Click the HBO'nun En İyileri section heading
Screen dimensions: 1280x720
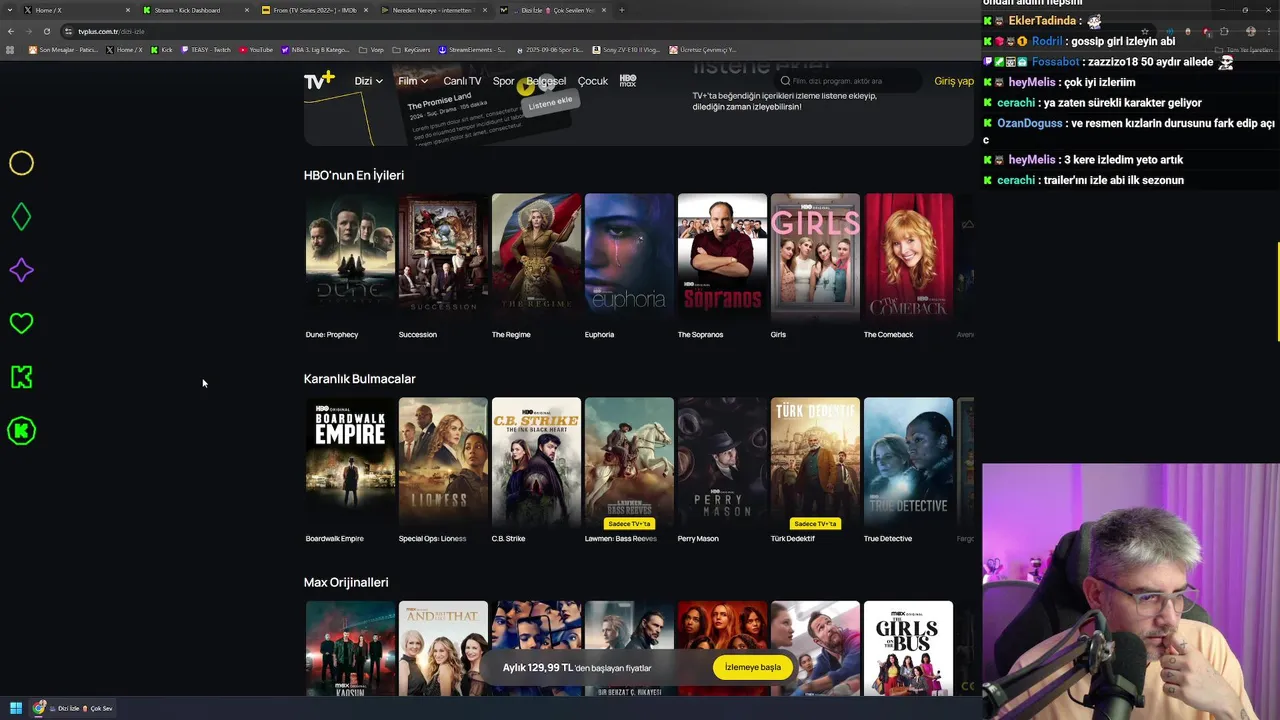(x=354, y=175)
